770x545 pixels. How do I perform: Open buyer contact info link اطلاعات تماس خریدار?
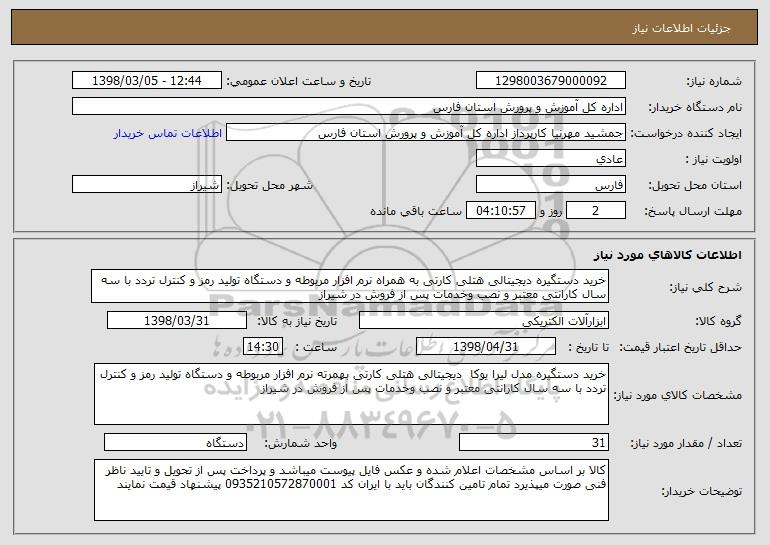[167, 134]
